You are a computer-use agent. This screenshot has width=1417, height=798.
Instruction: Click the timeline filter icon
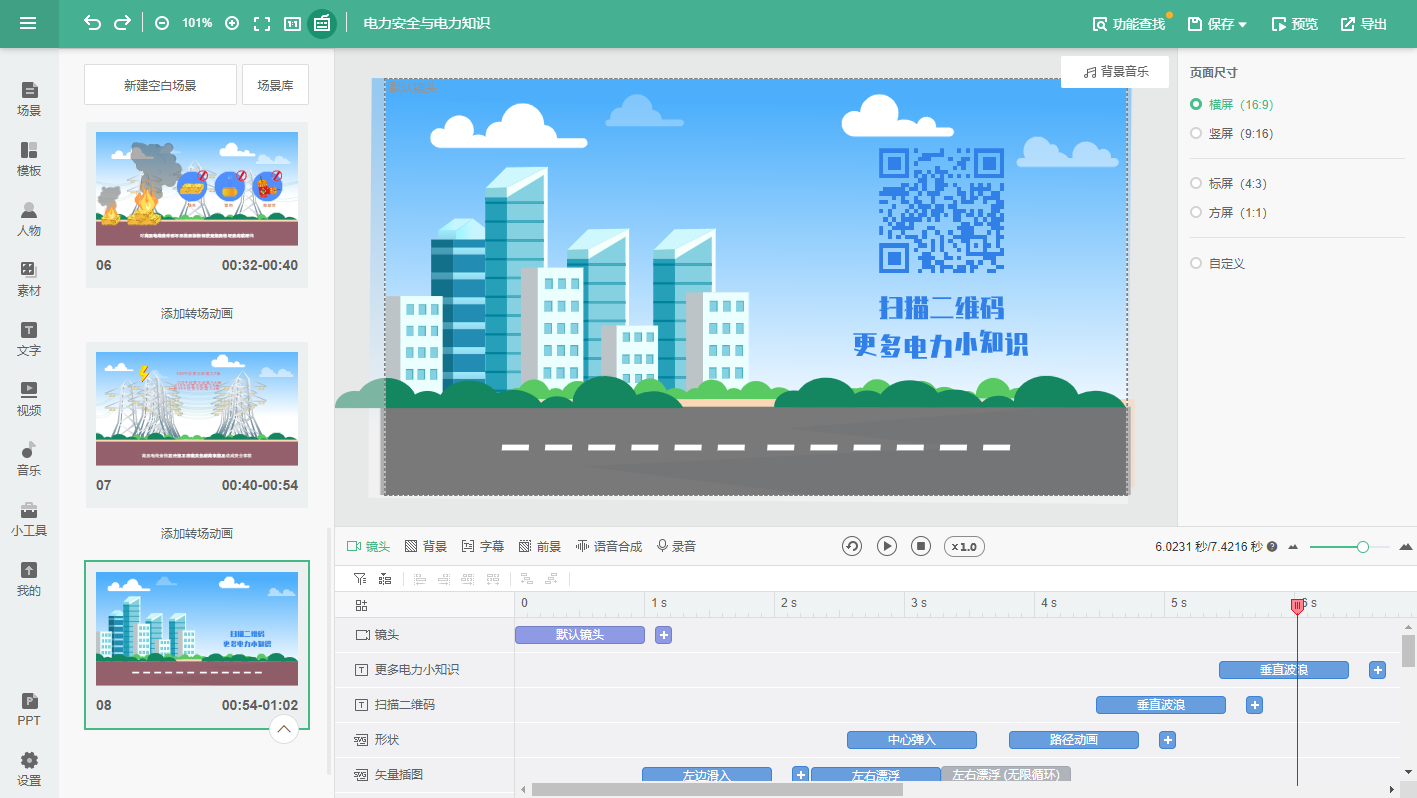tap(360, 579)
